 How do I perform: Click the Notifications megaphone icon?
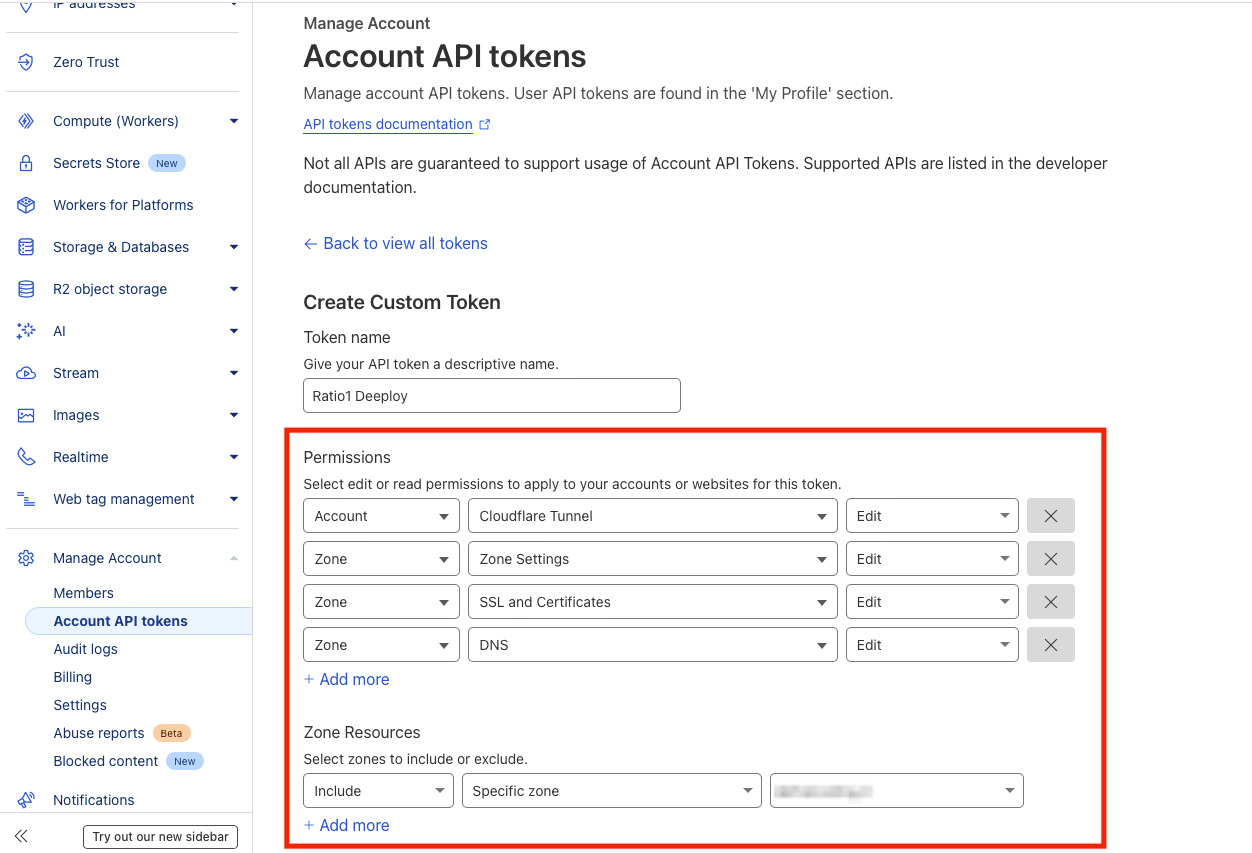click(27, 800)
